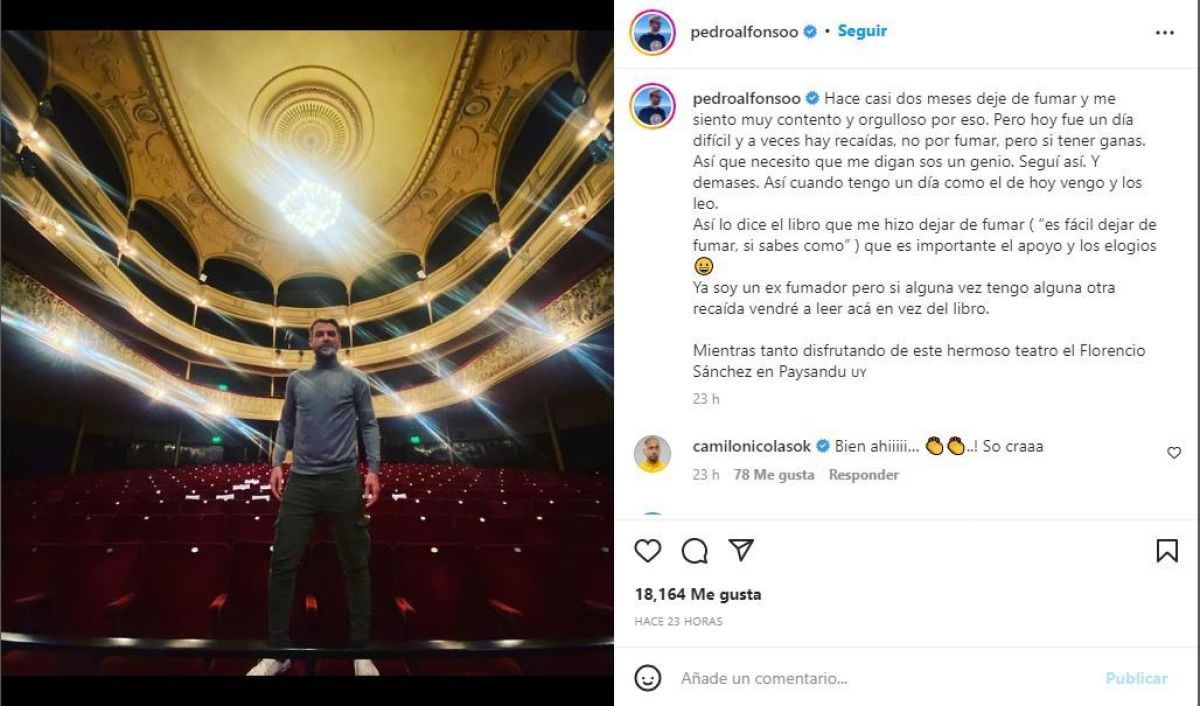This screenshot has height=706, width=1200.
Task: Open the 18,164 Me gusta likes list
Action: (x=697, y=594)
